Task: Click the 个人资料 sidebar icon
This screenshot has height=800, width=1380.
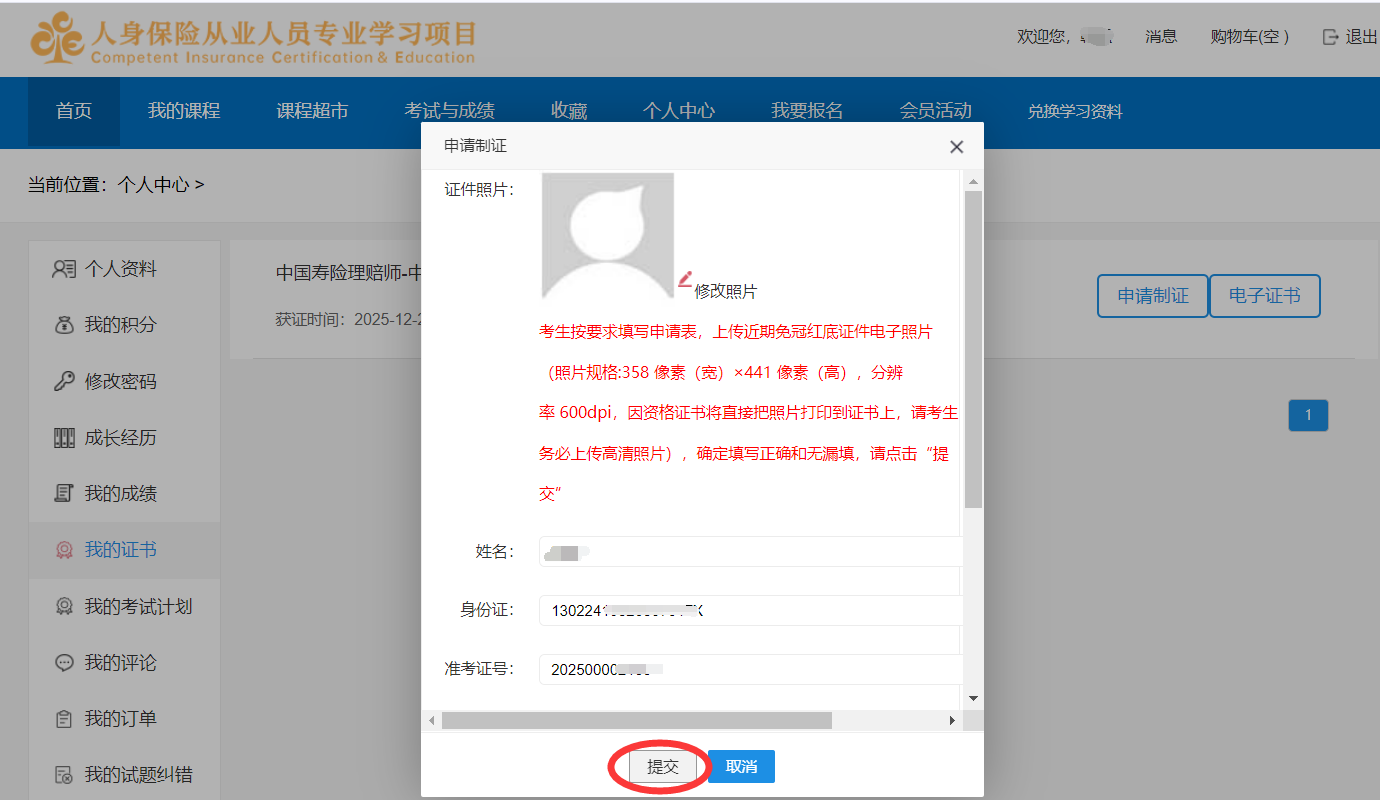Action: click(x=64, y=269)
